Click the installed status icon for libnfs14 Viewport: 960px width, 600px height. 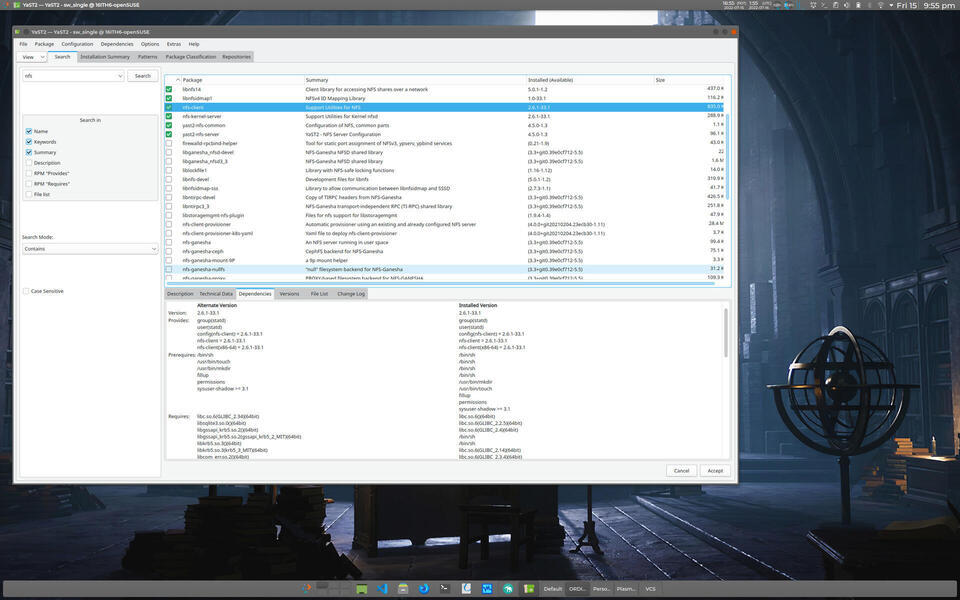point(169,89)
